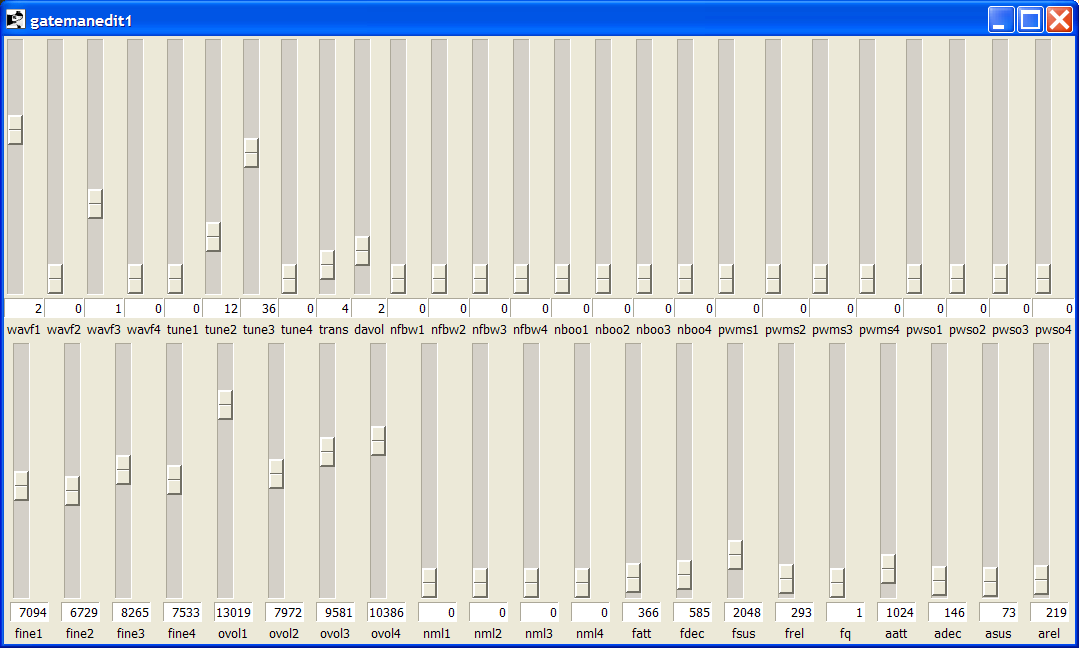Click the fine1 value field showing 7094
1079x648 pixels.
29,612
